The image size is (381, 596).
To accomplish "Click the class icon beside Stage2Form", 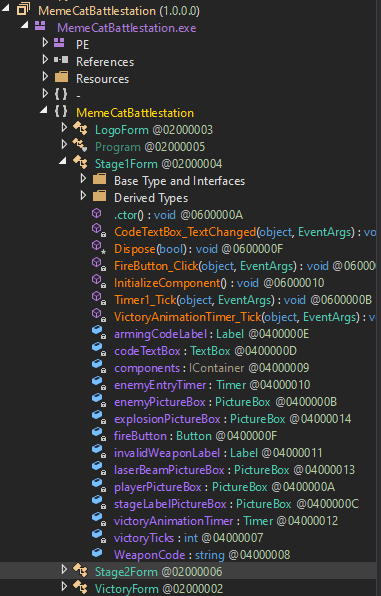I will pos(80,570).
